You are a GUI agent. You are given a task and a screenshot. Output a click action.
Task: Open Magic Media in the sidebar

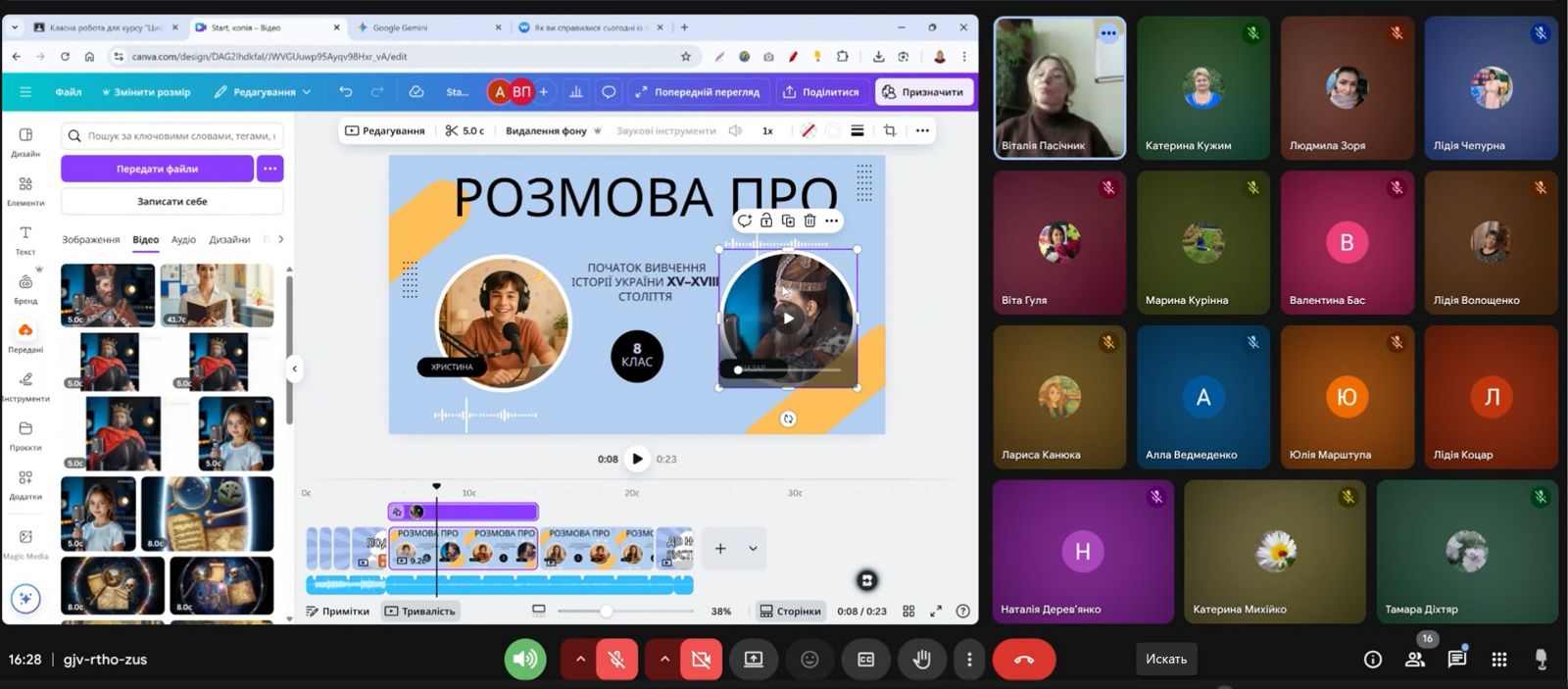tap(25, 542)
